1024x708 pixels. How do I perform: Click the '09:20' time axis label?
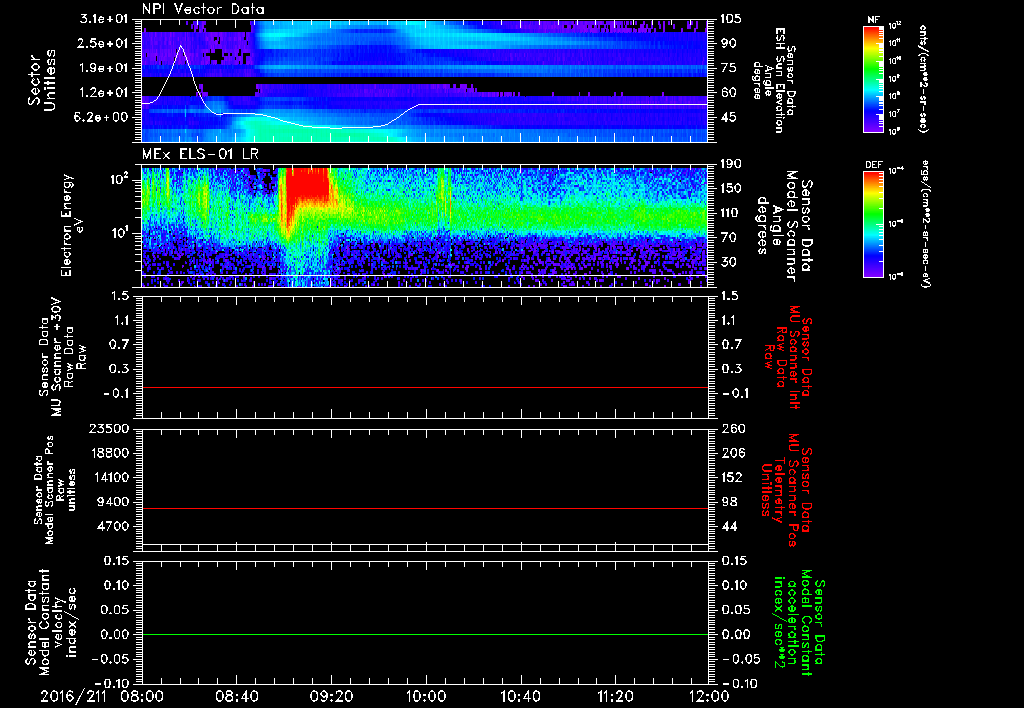[x=331, y=696]
